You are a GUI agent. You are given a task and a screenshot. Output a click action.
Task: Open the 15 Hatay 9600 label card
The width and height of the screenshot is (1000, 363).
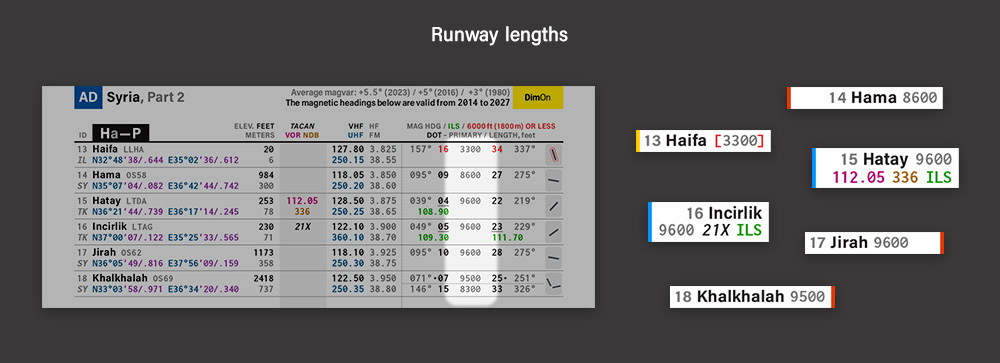click(x=885, y=168)
